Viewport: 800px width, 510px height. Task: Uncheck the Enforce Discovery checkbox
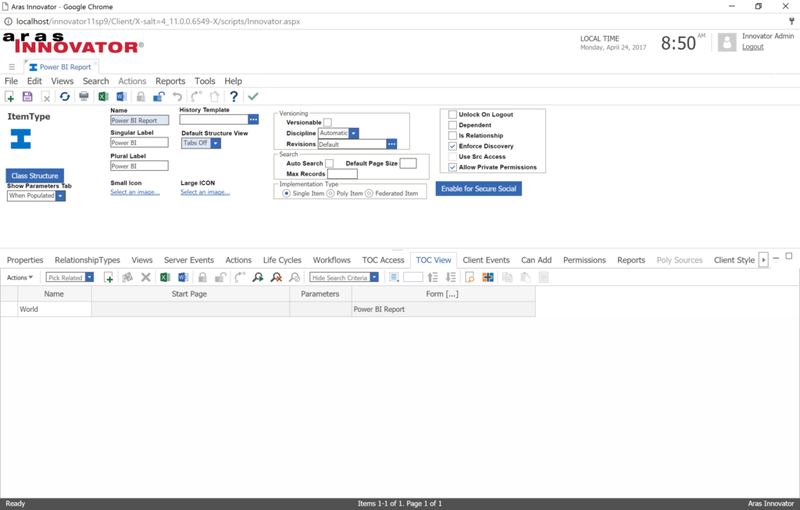click(x=453, y=146)
